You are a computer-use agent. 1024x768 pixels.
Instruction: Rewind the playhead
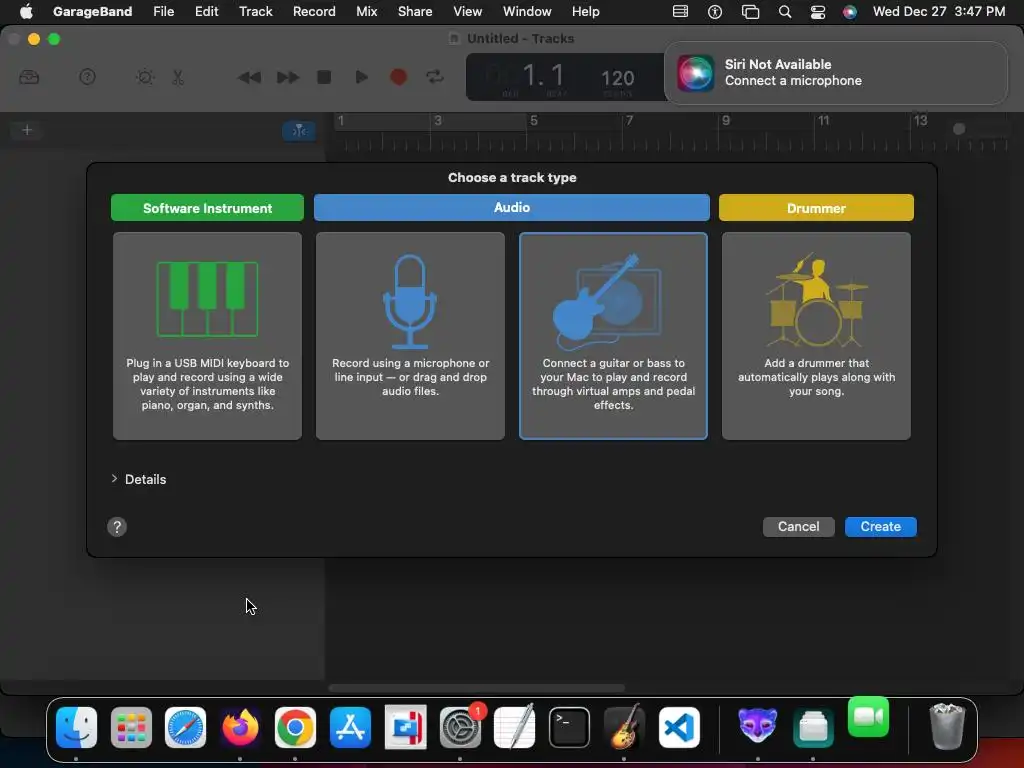[x=249, y=78]
